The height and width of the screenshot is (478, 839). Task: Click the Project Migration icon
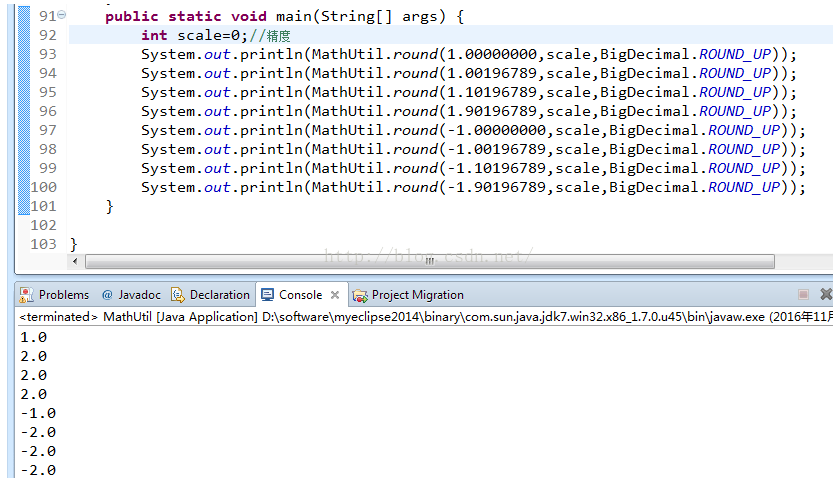360,295
